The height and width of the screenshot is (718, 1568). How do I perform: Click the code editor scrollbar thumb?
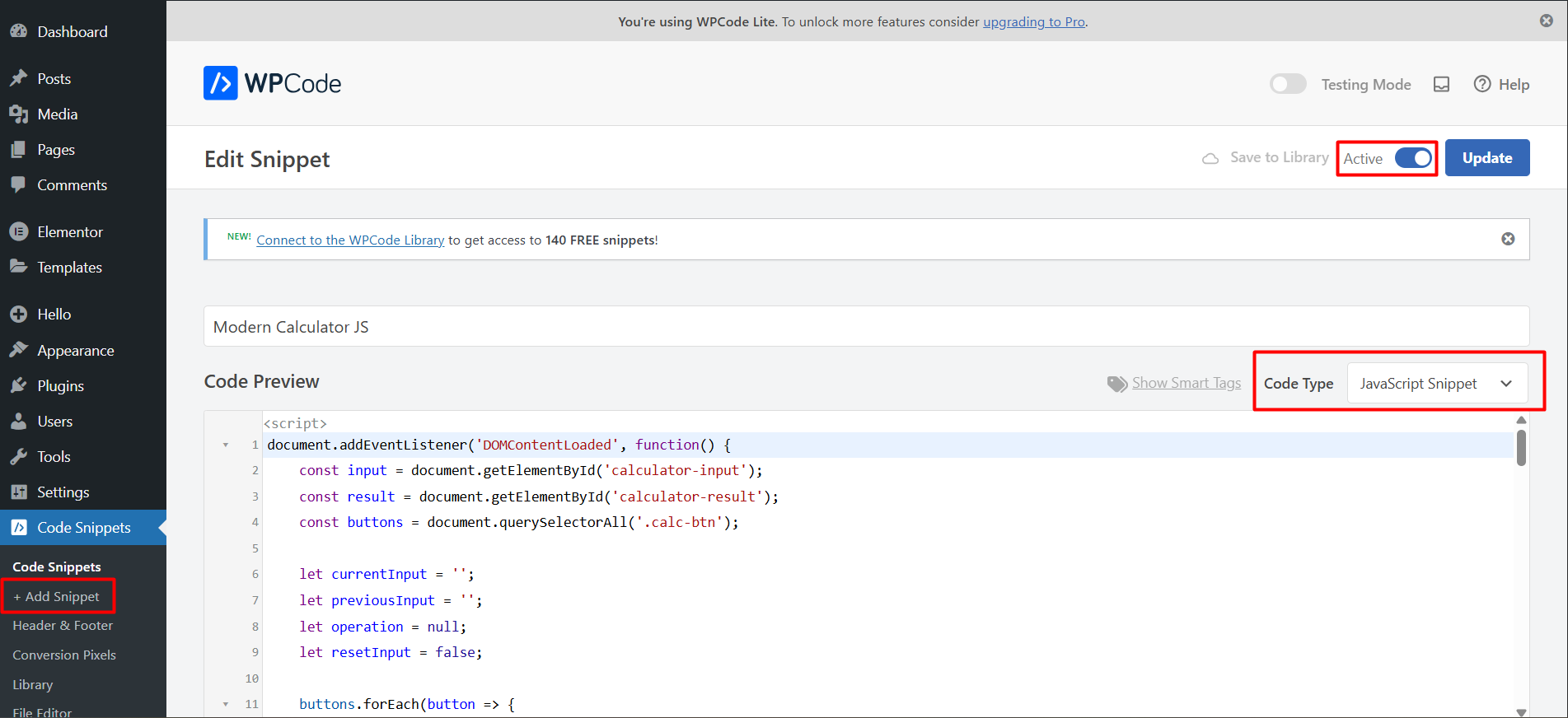tap(1521, 448)
